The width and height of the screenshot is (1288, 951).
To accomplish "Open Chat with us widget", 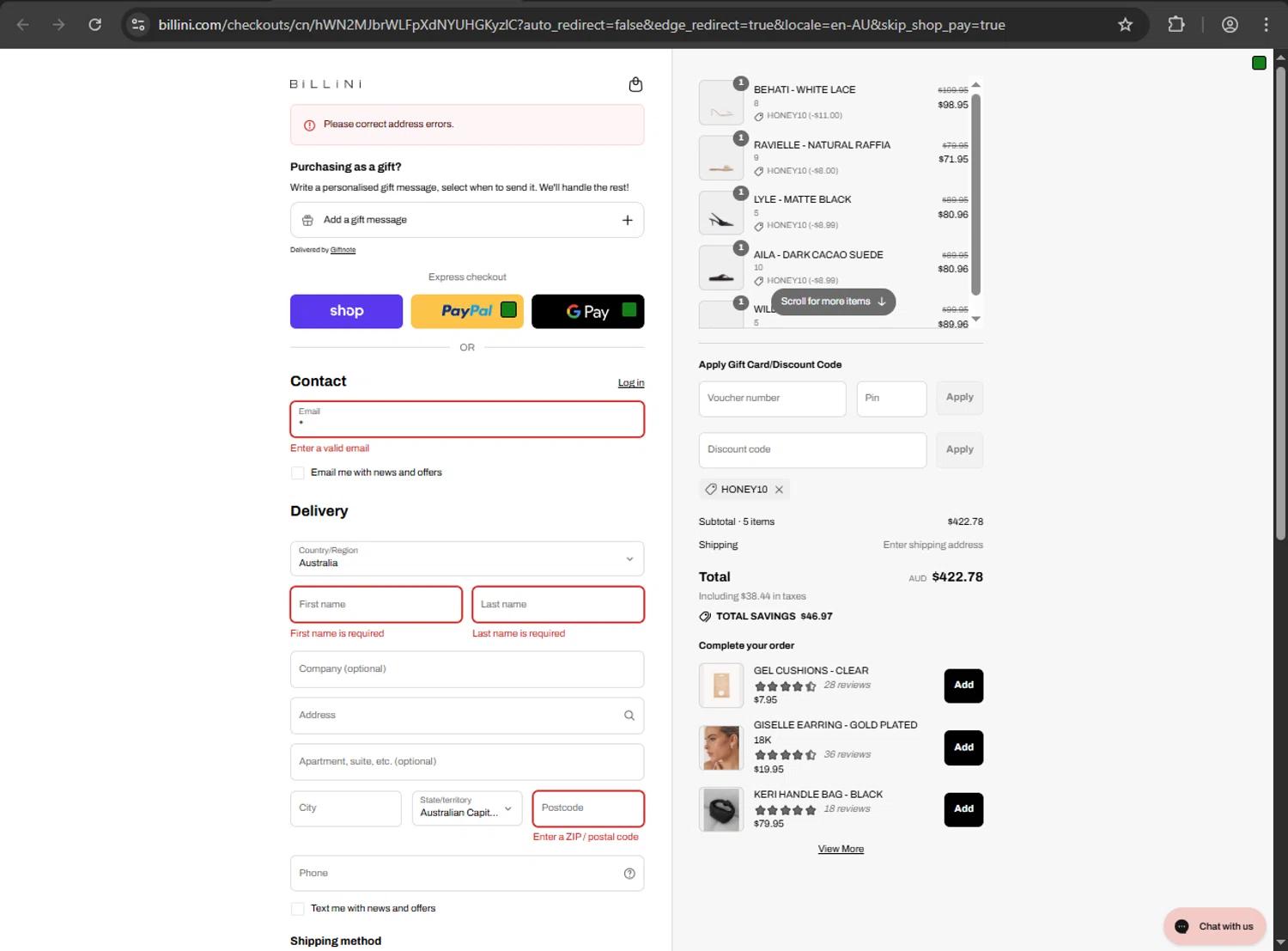I will pos(1214,926).
